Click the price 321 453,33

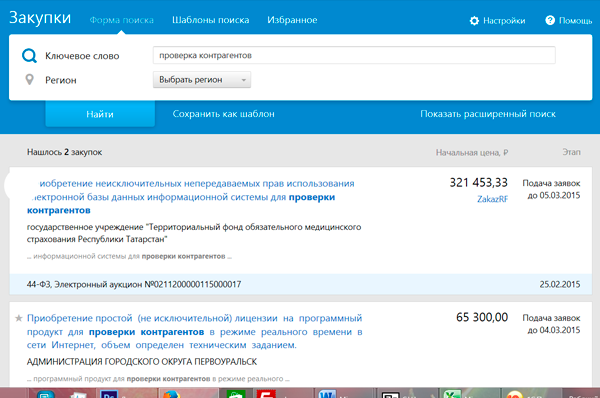point(478,183)
